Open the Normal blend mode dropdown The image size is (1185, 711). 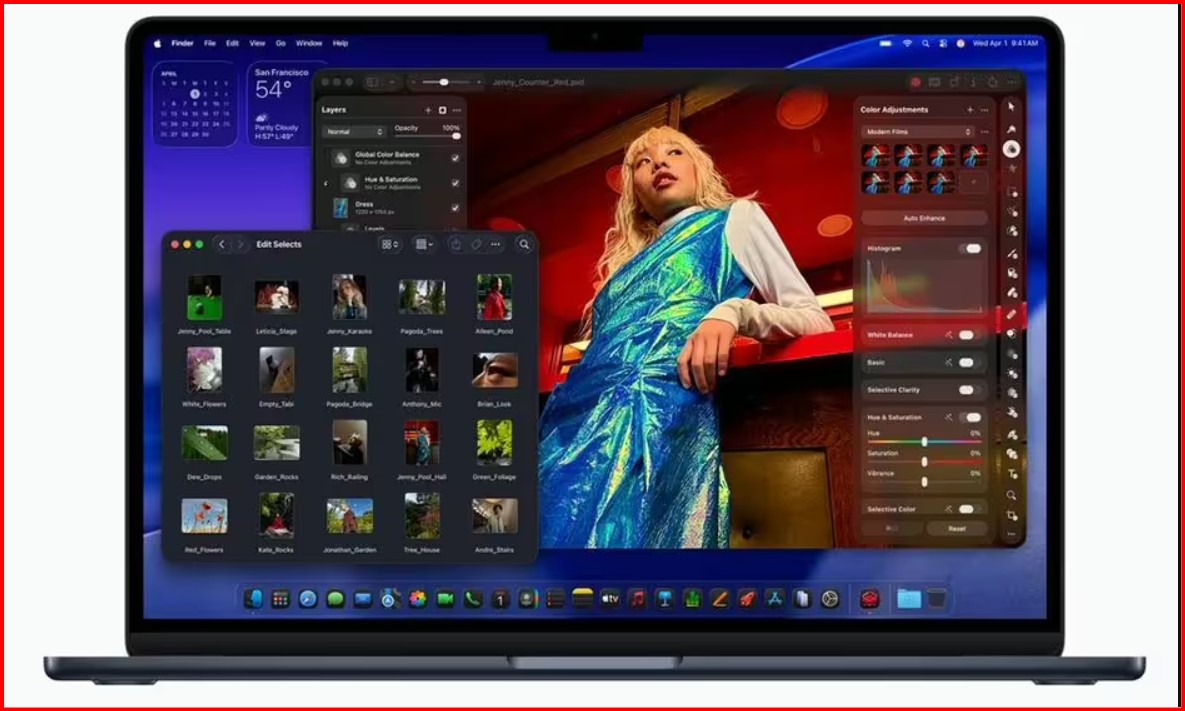353,132
